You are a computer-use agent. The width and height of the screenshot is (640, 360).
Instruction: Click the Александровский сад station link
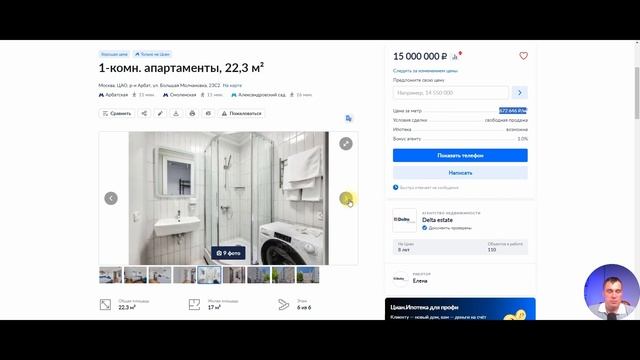262,95
